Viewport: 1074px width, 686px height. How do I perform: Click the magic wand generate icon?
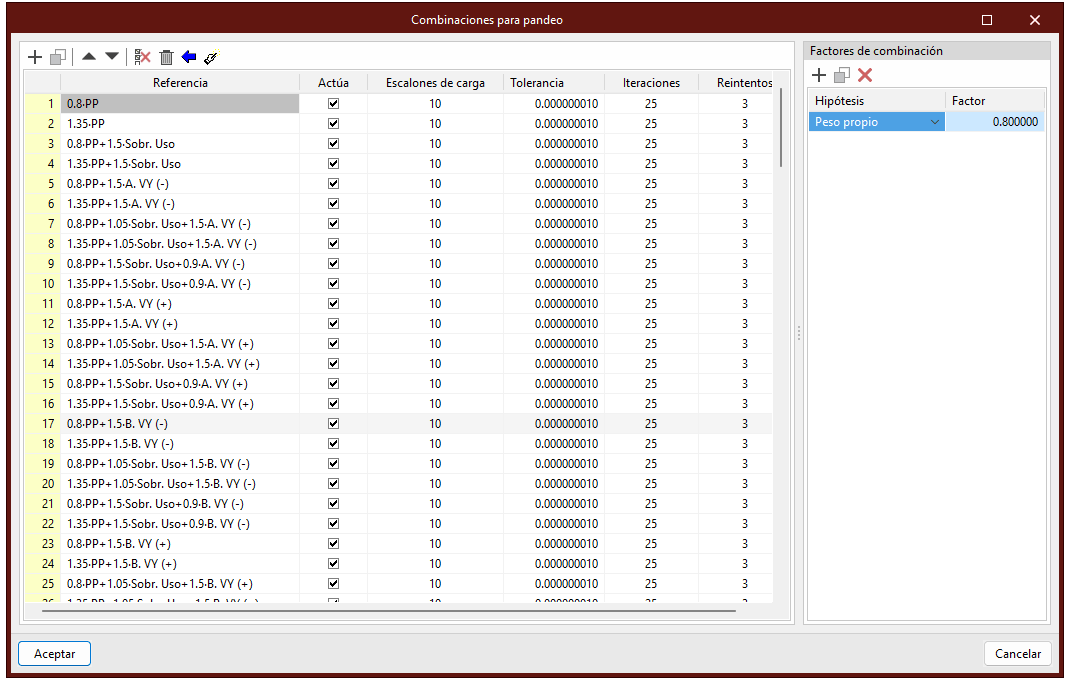pyautogui.click(x=210, y=58)
